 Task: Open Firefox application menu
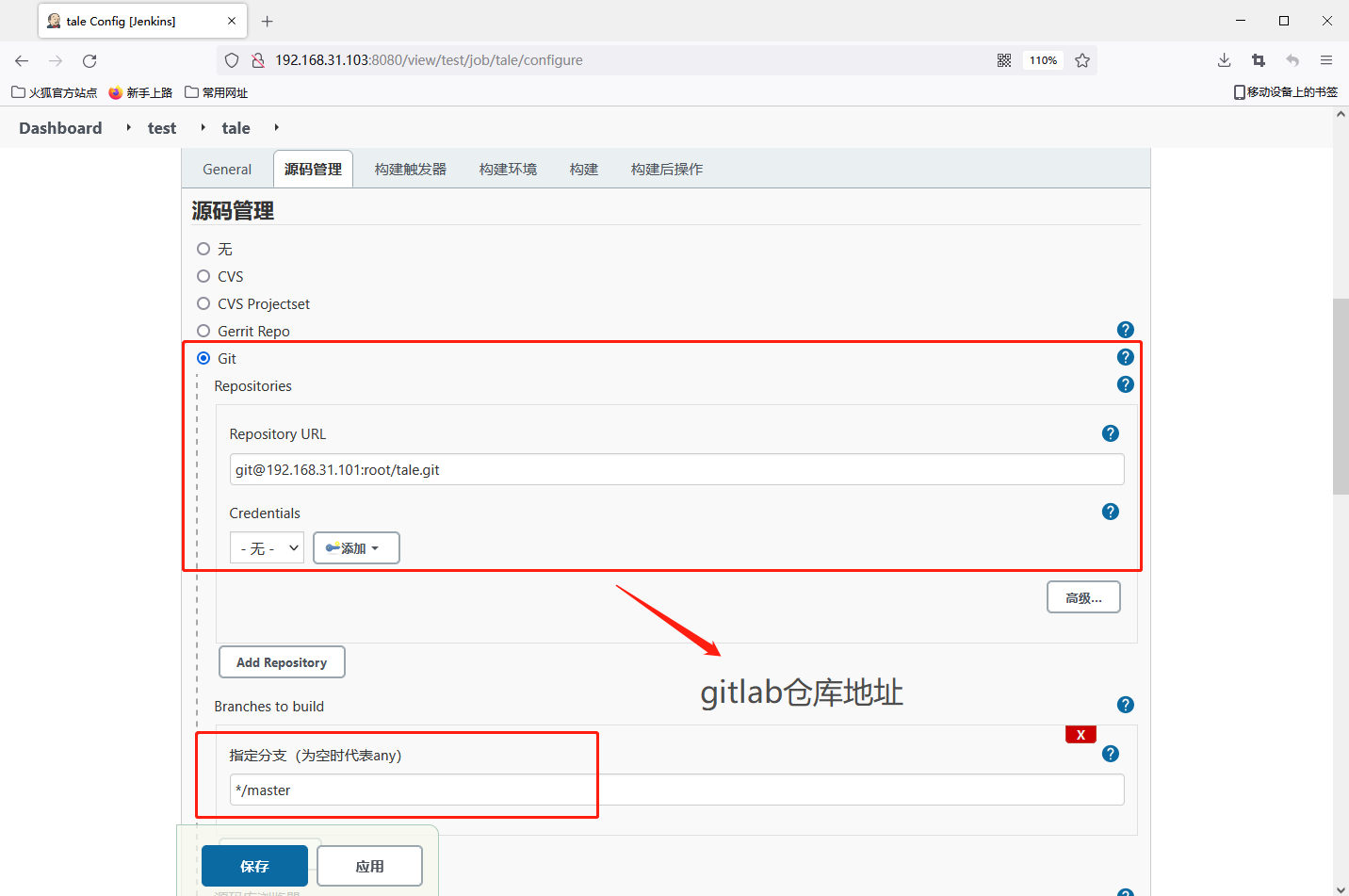(1325, 60)
